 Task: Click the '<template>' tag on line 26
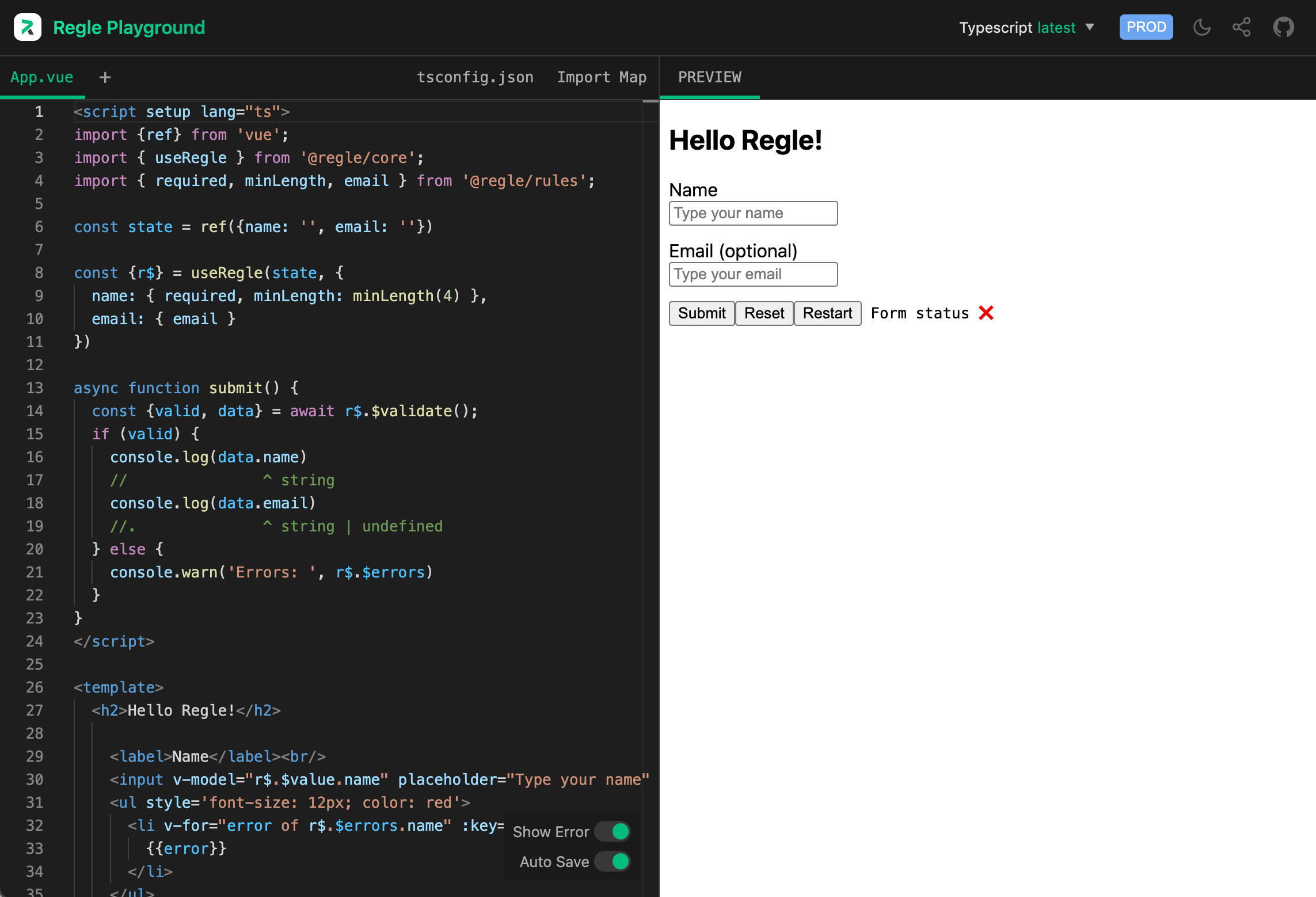(x=119, y=687)
